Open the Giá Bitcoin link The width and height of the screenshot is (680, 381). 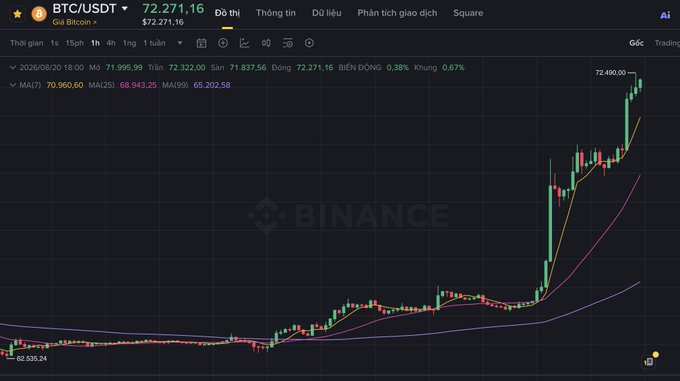coord(74,22)
